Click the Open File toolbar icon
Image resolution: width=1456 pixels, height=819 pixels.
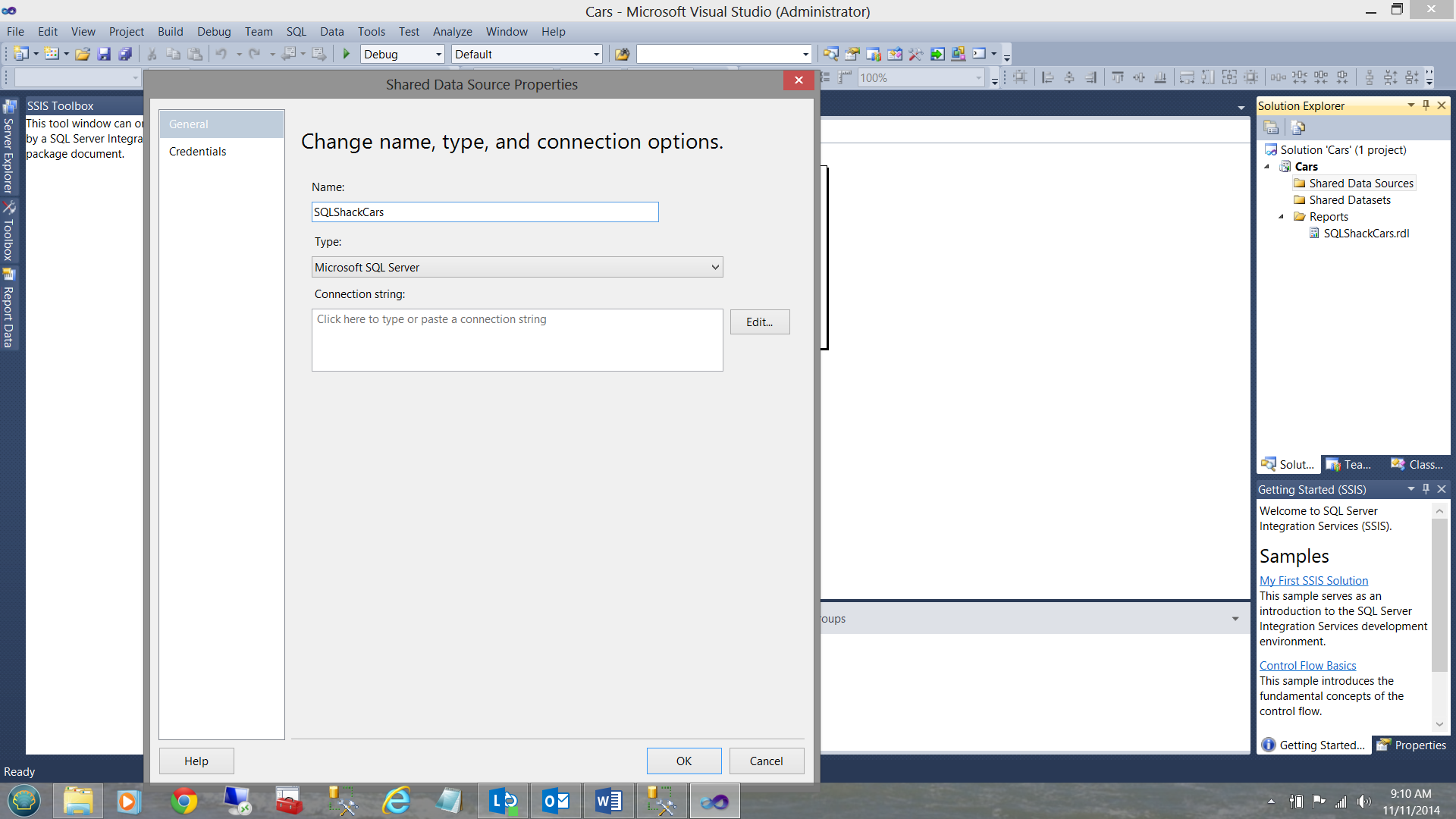(x=83, y=54)
